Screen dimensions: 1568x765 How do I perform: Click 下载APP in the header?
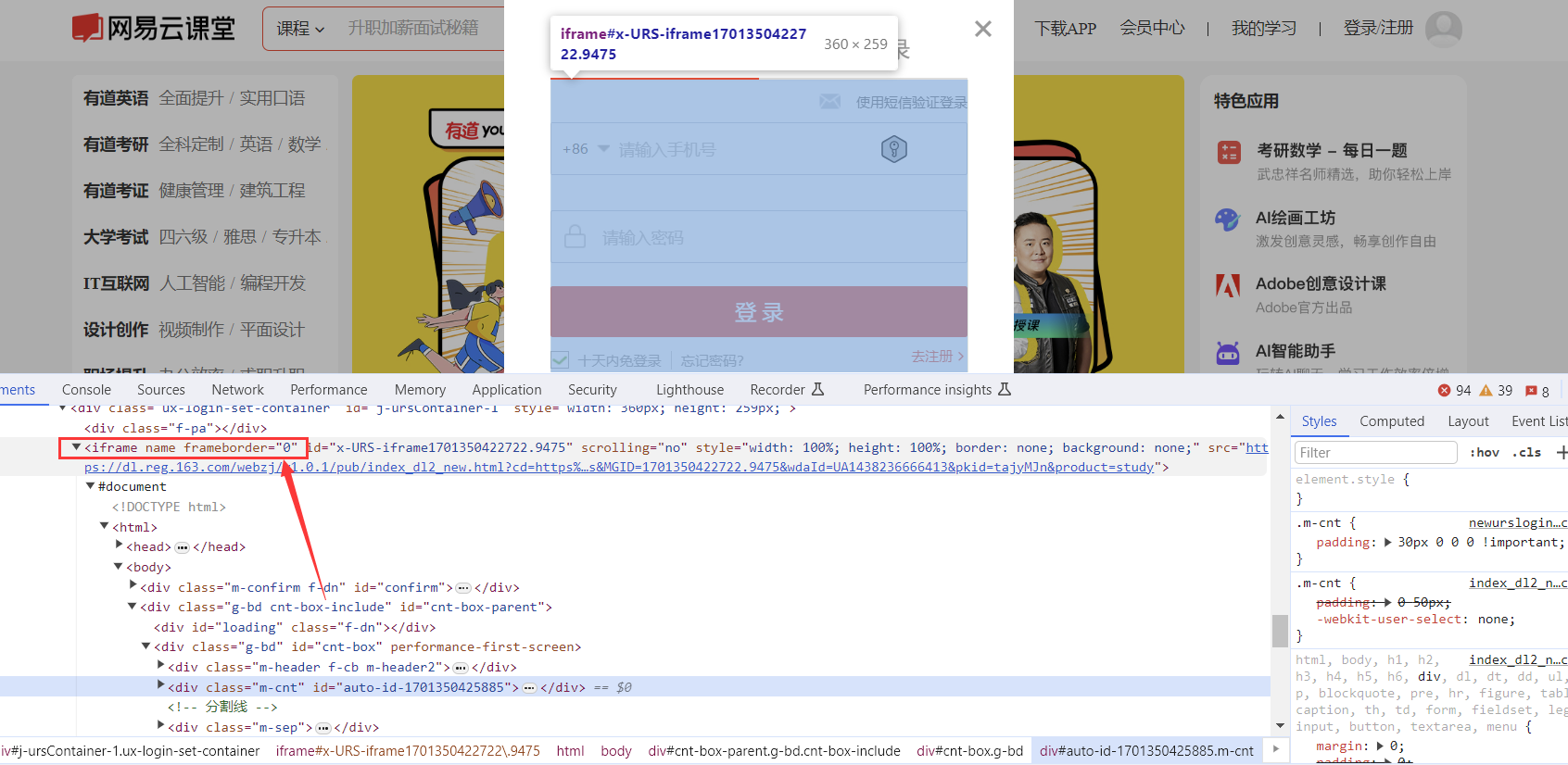pyautogui.click(x=1066, y=29)
